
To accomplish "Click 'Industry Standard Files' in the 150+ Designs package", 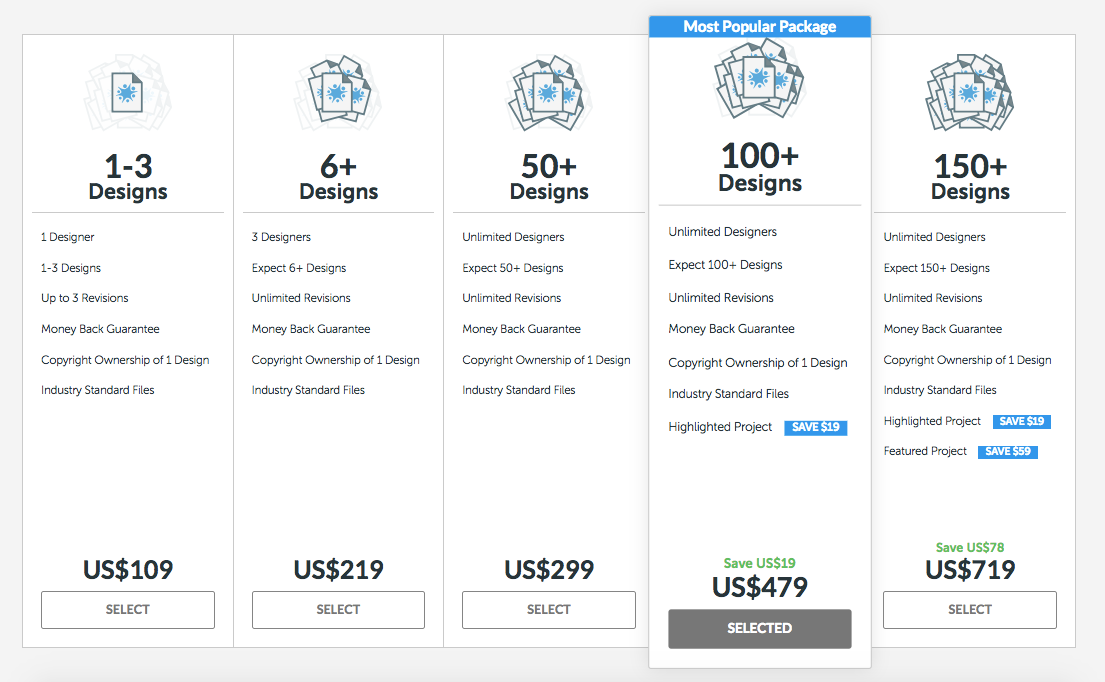I will (x=940, y=390).
